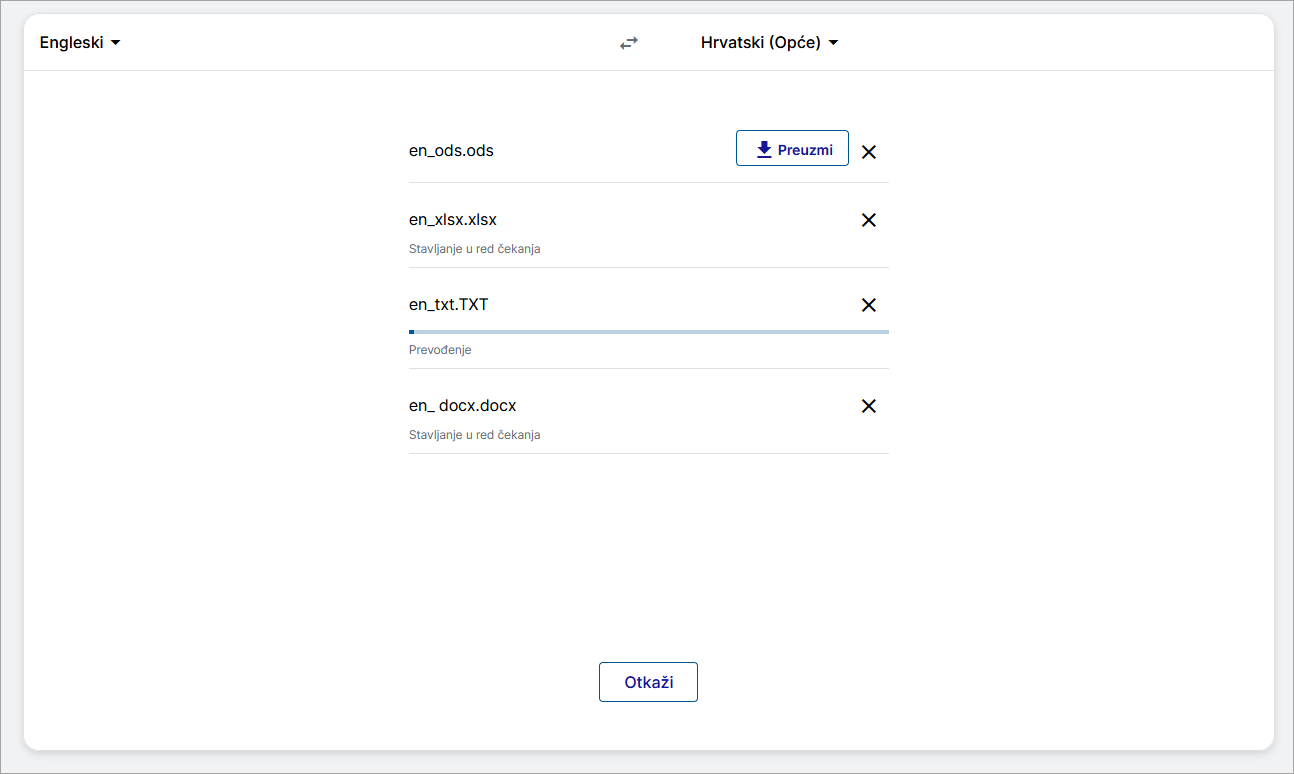1294x774 pixels.
Task: Open the Hrvatski (Opće) target language dropdown
Action: click(769, 43)
